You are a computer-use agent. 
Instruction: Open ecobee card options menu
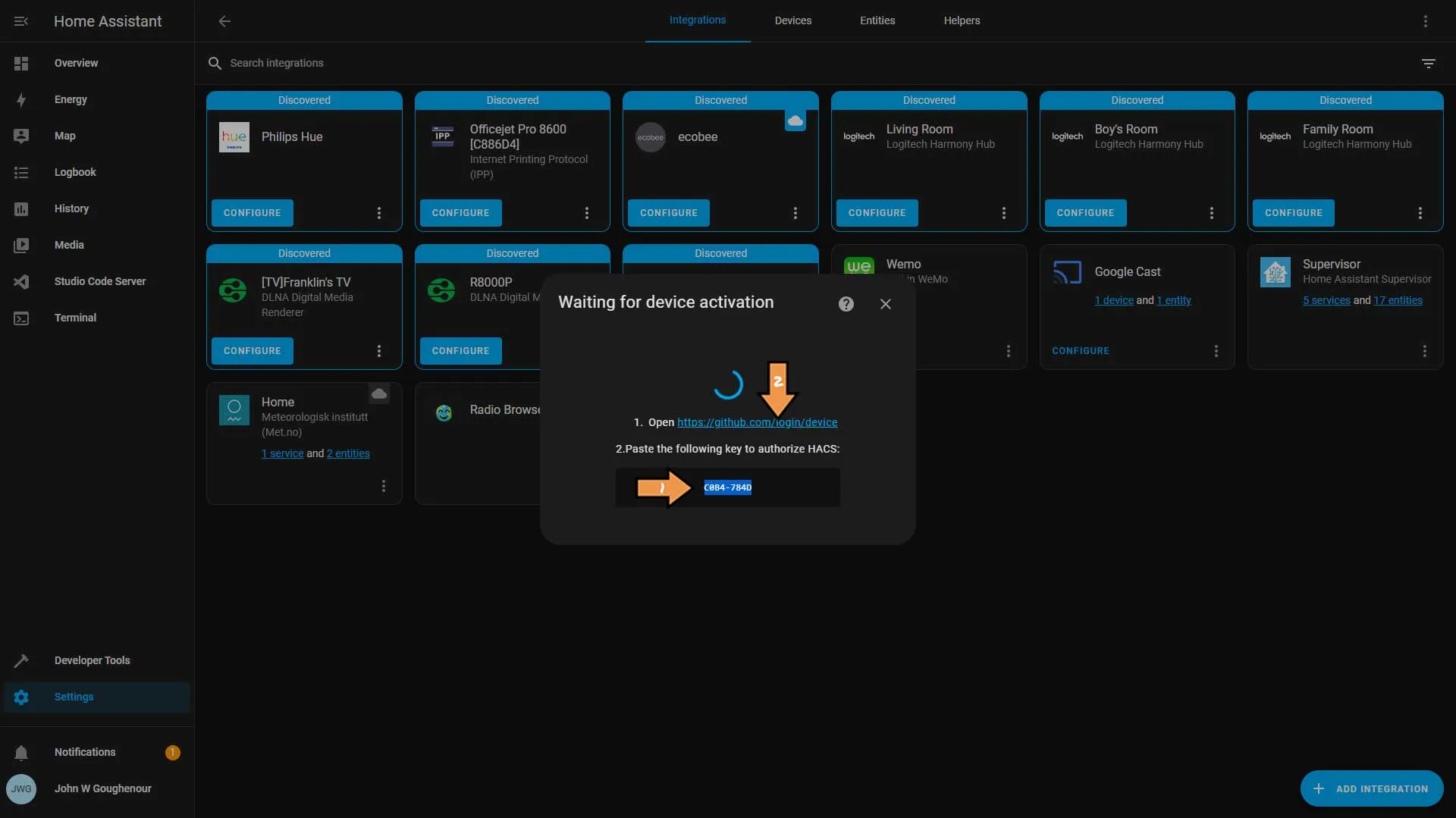click(795, 213)
